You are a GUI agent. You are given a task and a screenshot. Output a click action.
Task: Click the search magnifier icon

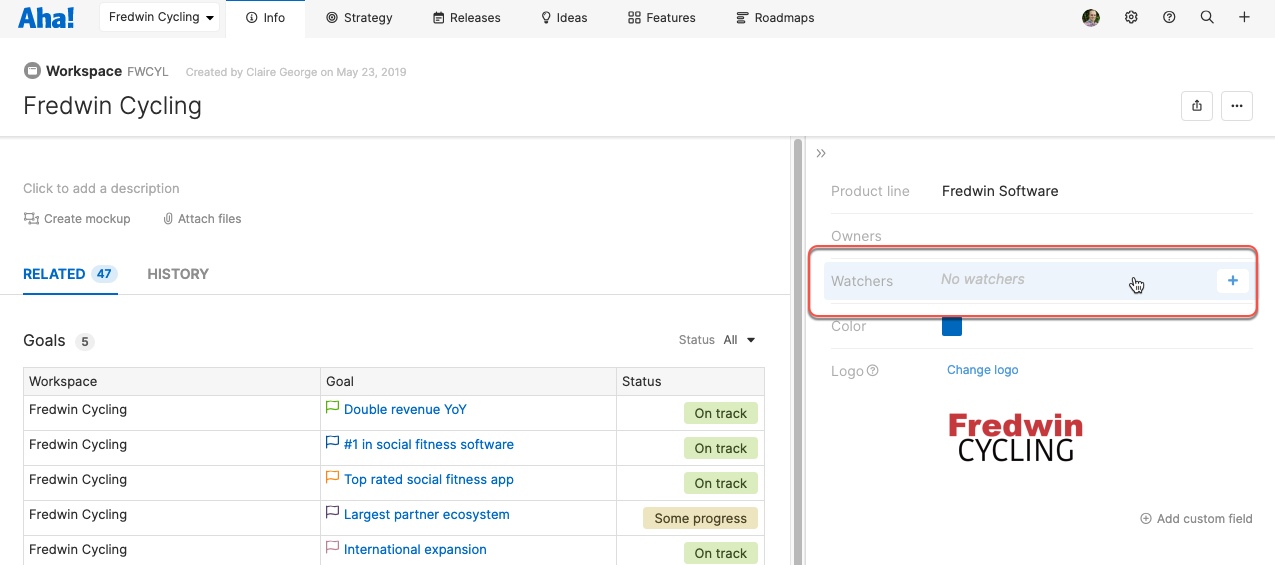1207,17
